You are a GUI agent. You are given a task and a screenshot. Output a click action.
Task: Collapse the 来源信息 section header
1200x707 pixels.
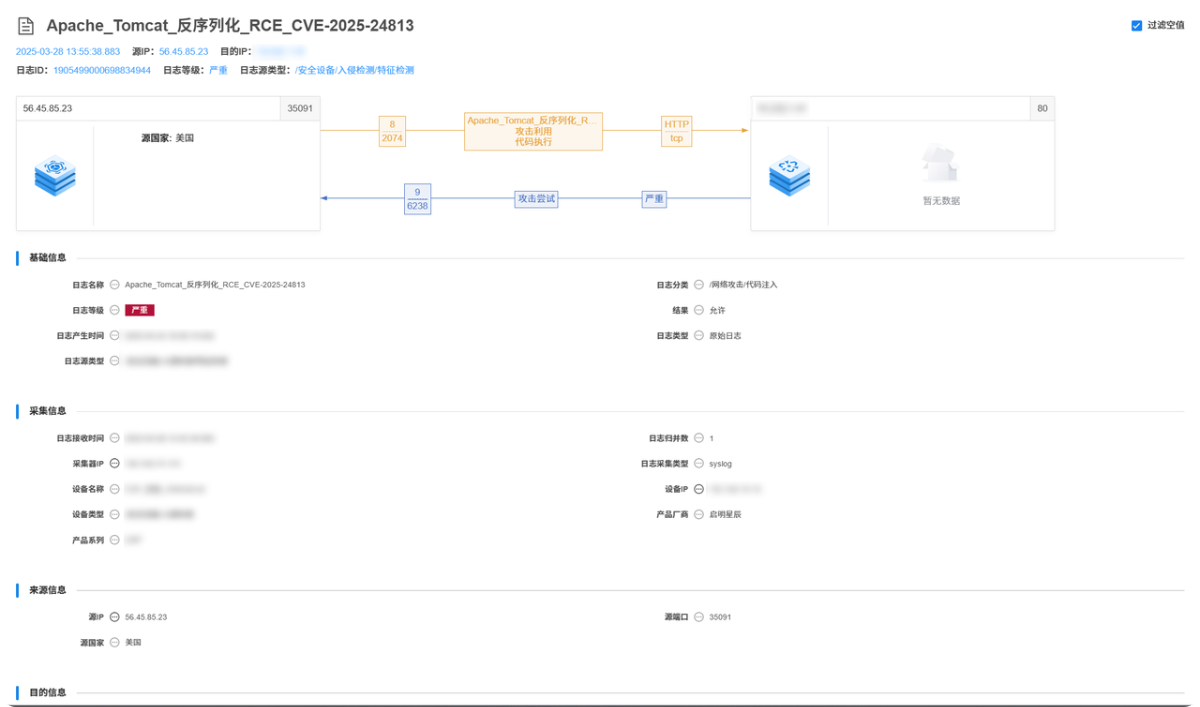[48, 590]
